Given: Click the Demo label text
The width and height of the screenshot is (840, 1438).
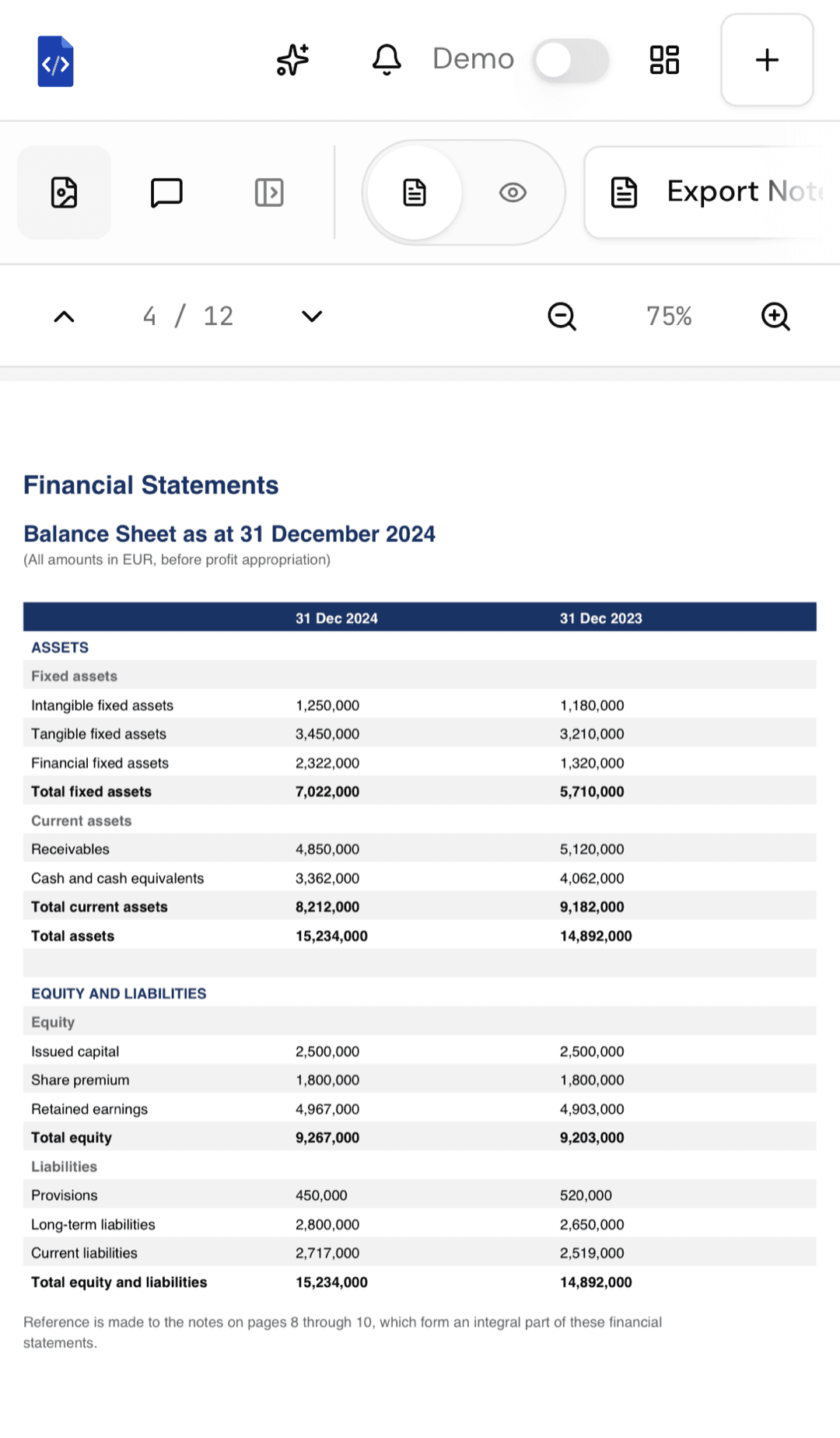Looking at the screenshot, I should [x=473, y=59].
